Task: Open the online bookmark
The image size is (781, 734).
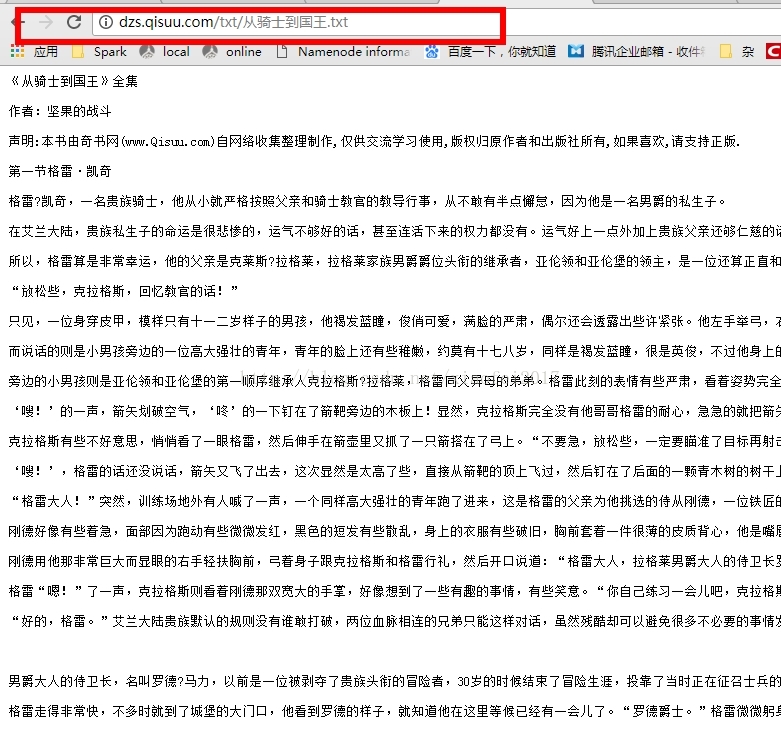Action: point(232,51)
